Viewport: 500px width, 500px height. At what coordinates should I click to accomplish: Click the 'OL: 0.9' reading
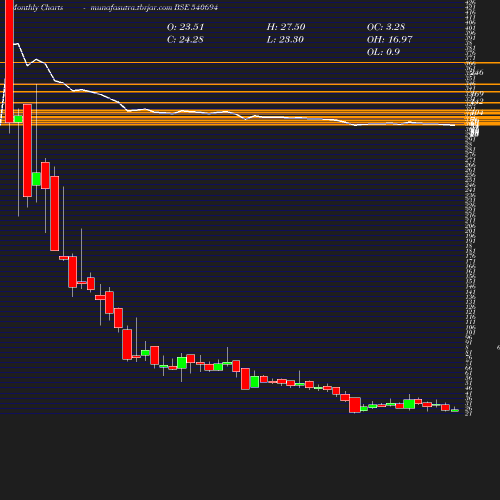coord(383,52)
